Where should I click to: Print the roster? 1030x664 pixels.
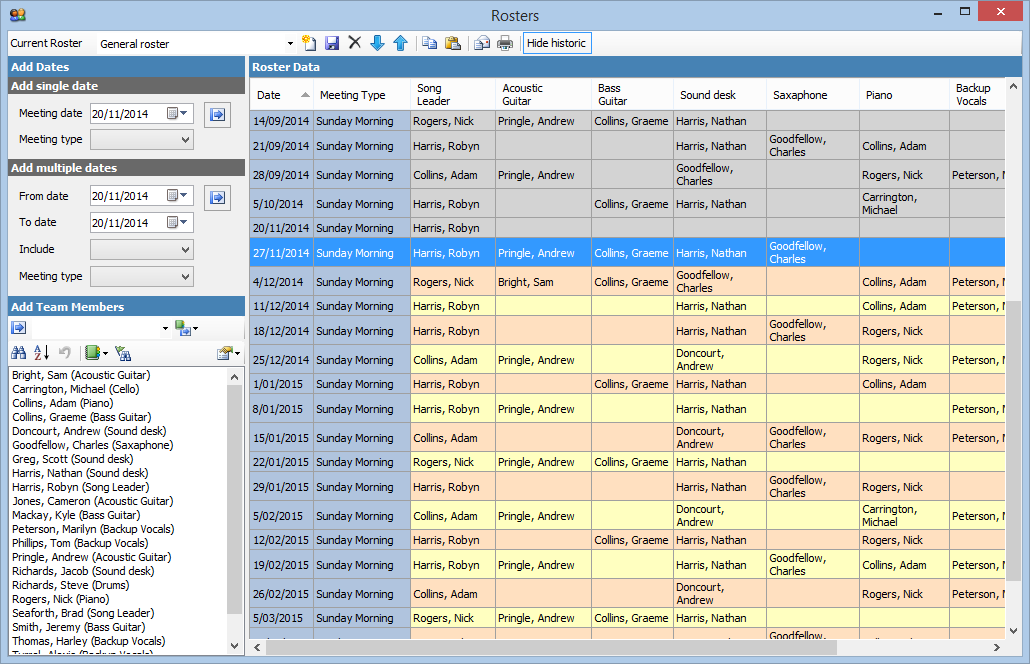tap(504, 43)
